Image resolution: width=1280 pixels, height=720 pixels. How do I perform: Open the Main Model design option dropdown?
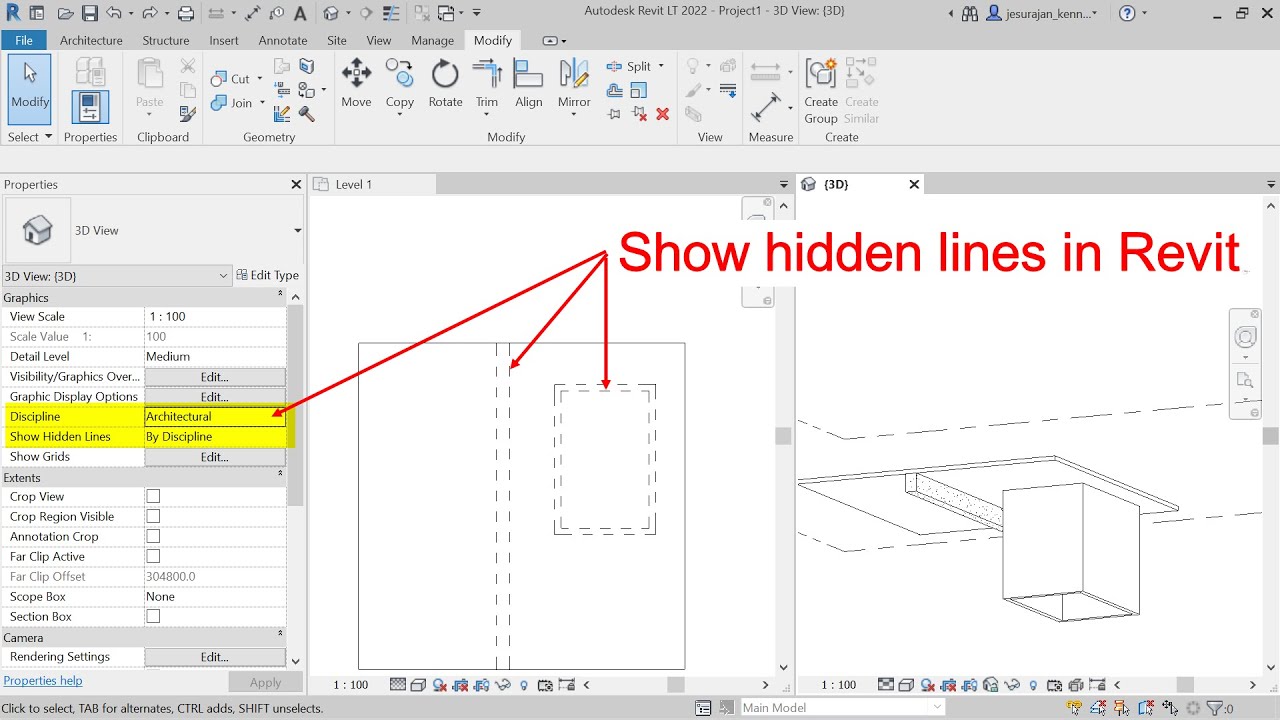pos(937,708)
